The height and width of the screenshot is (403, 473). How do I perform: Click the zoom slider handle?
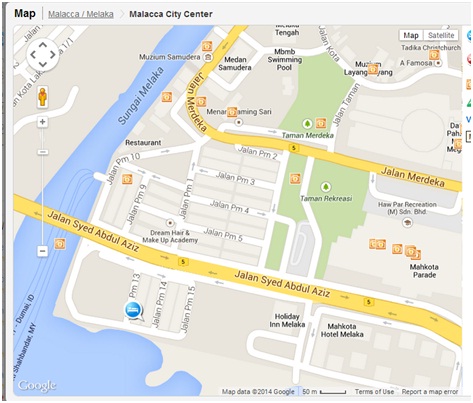42,152
